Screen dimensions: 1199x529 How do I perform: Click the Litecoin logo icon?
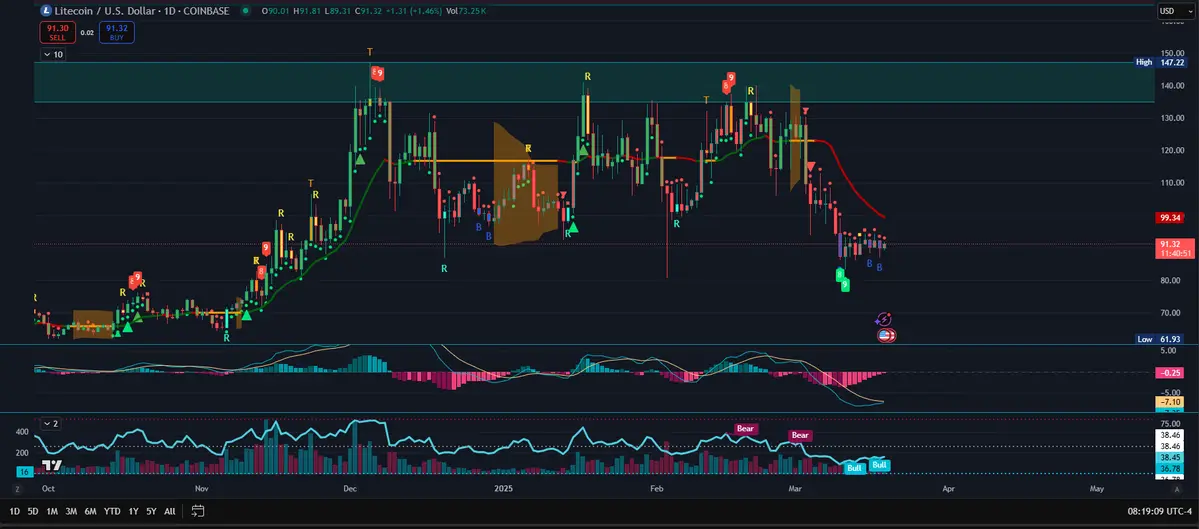pyautogui.click(x=47, y=11)
